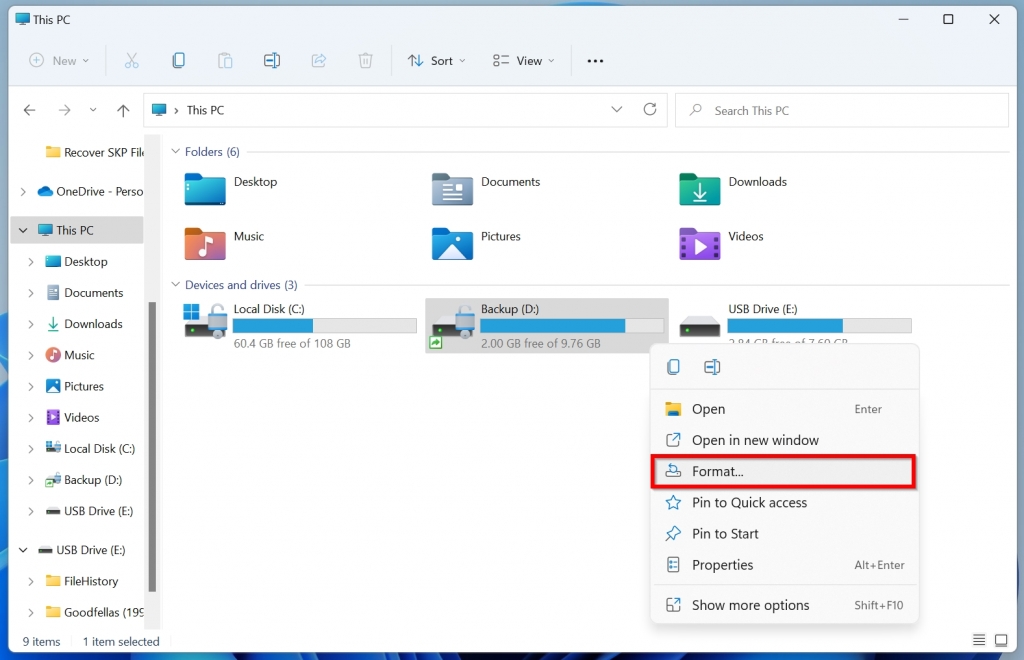The image size is (1024, 660).
Task: Open the New dropdown menu
Action: 59,60
